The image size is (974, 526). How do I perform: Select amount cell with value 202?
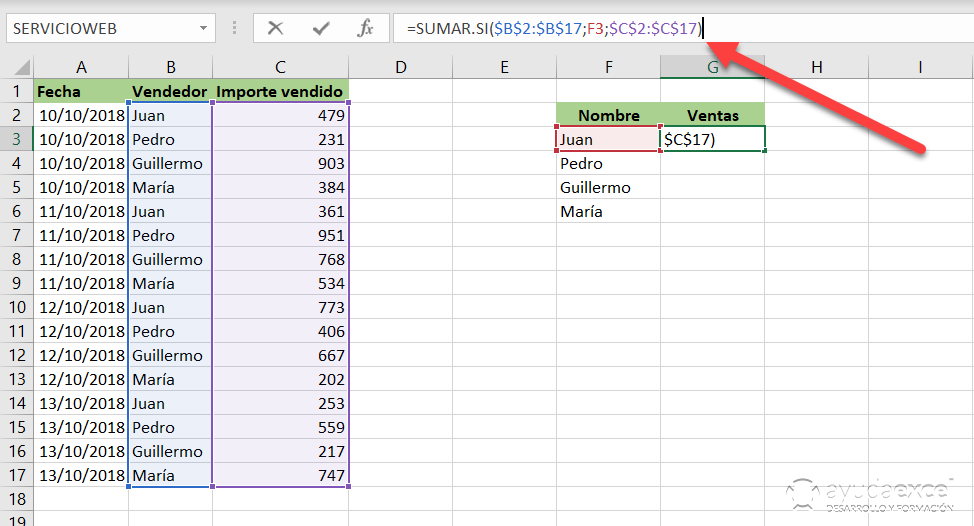(281, 379)
